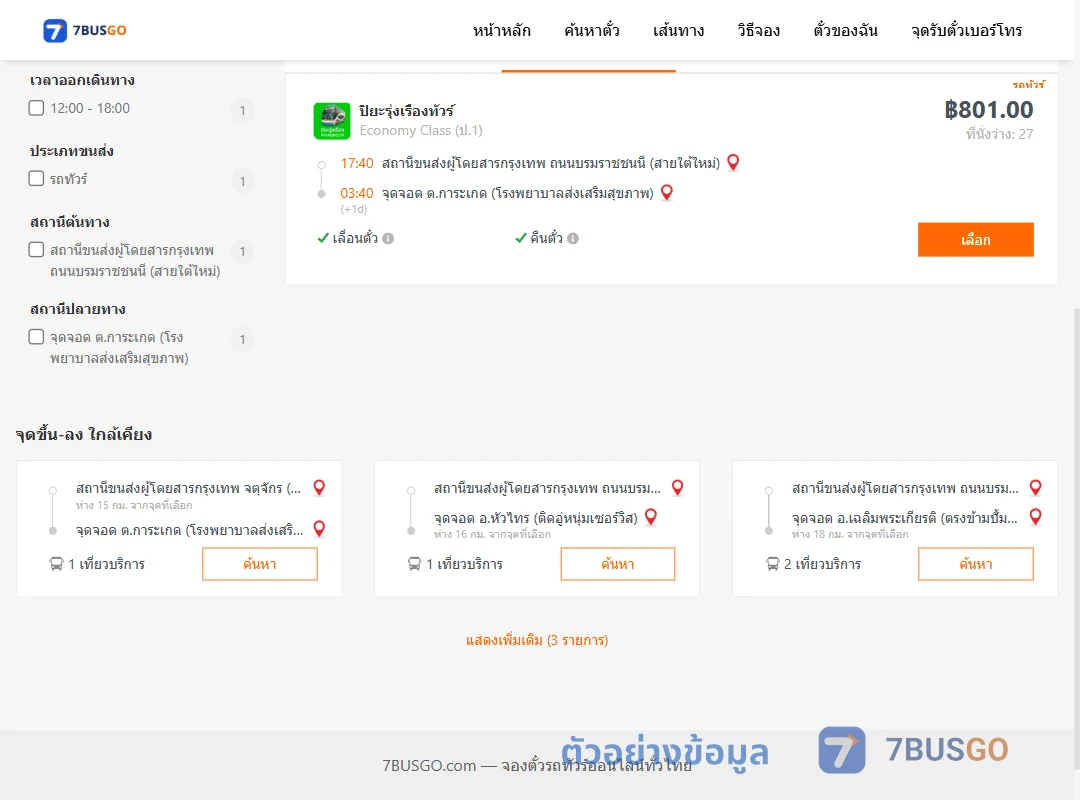Click the เลื่อนตั๋ว label on the trip card

pos(355,238)
